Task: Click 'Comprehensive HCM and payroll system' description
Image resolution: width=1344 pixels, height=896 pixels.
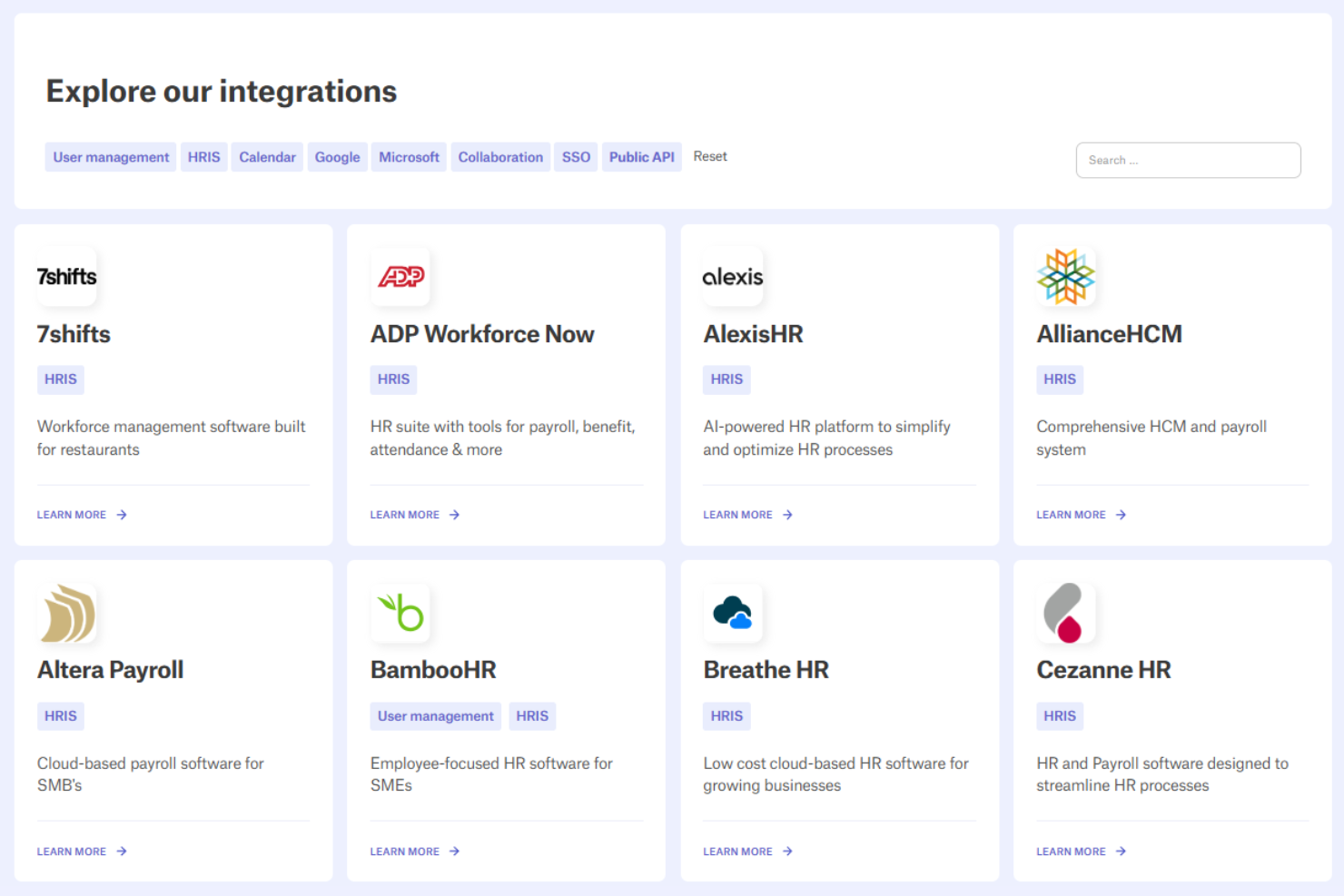Action: tap(1151, 438)
